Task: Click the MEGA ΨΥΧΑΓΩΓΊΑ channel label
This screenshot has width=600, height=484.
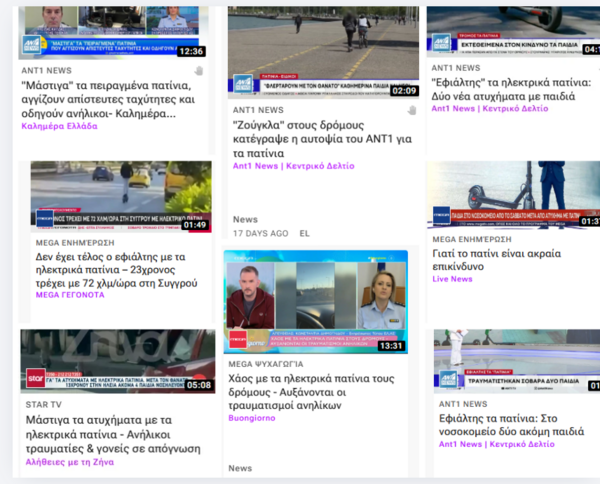Action: click(x=266, y=364)
